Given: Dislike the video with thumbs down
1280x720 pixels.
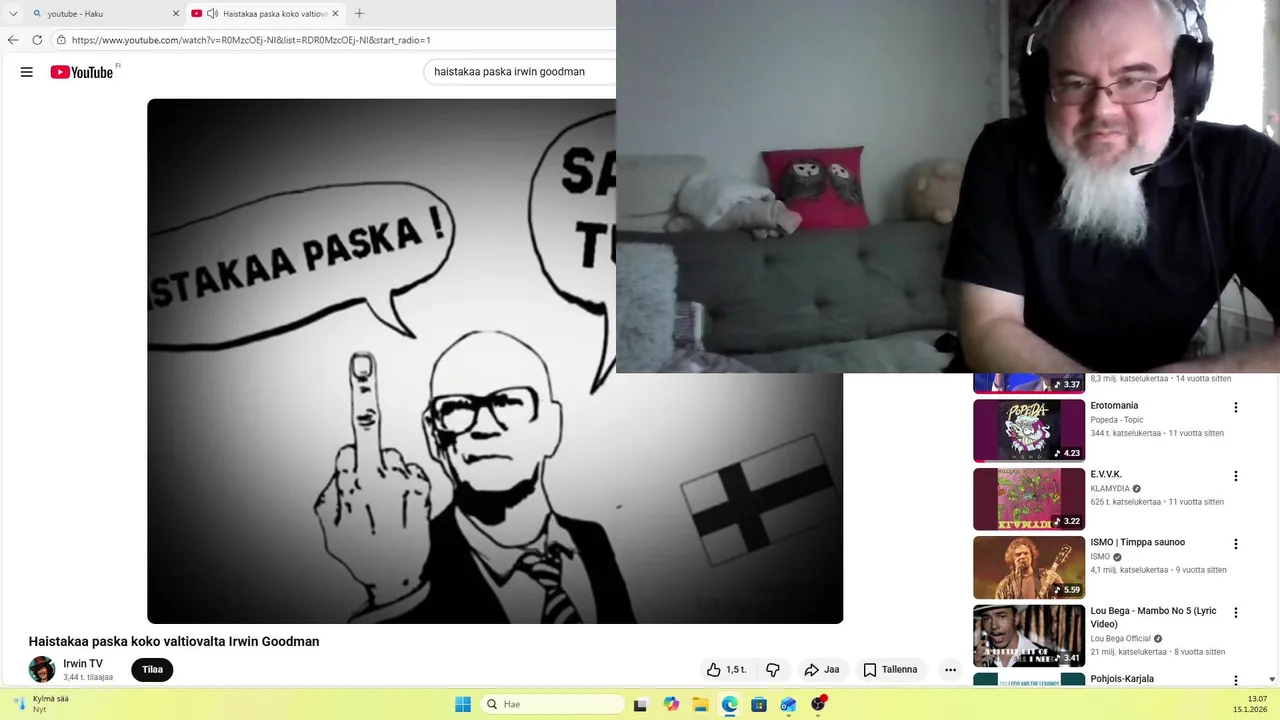Looking at the screenshot, I should [x=773, y=670].
